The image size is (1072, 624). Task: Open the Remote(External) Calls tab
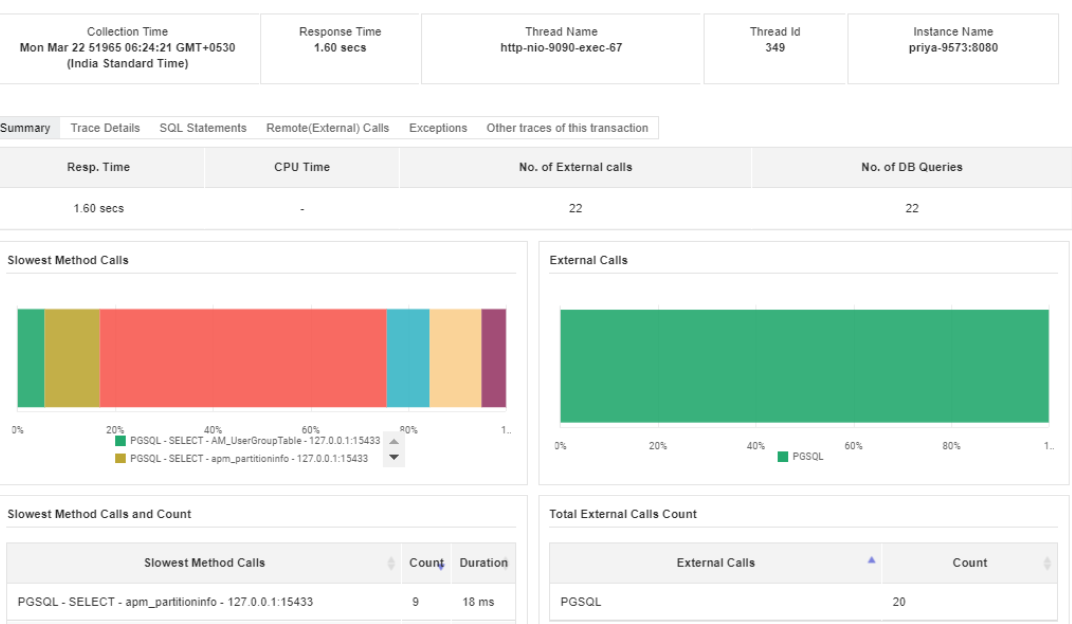[327, 128]
